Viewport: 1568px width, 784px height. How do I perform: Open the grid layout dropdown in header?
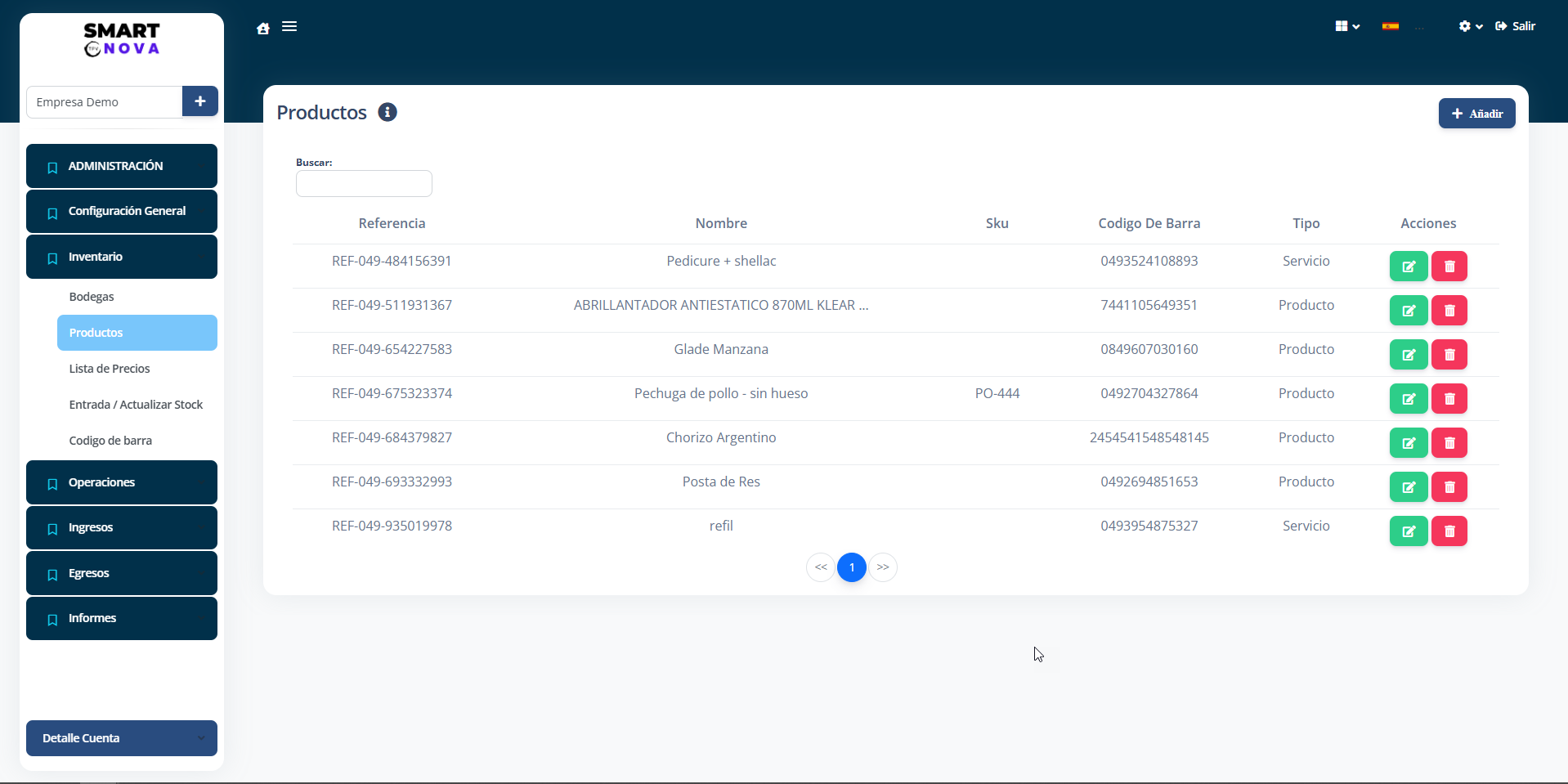point(1346,26)
